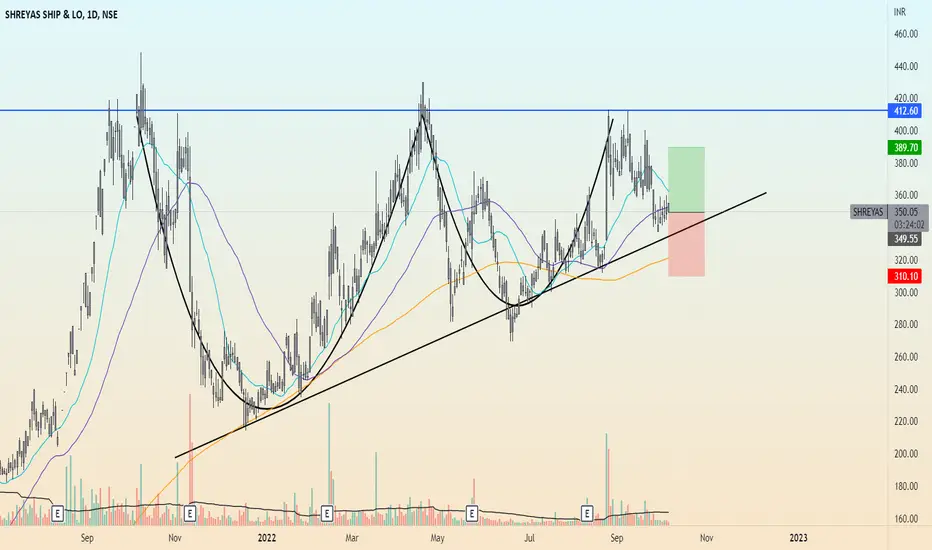Click the 380.00 price axis label
This screenshot has width=932, height=550.
[x=906, y=164]
